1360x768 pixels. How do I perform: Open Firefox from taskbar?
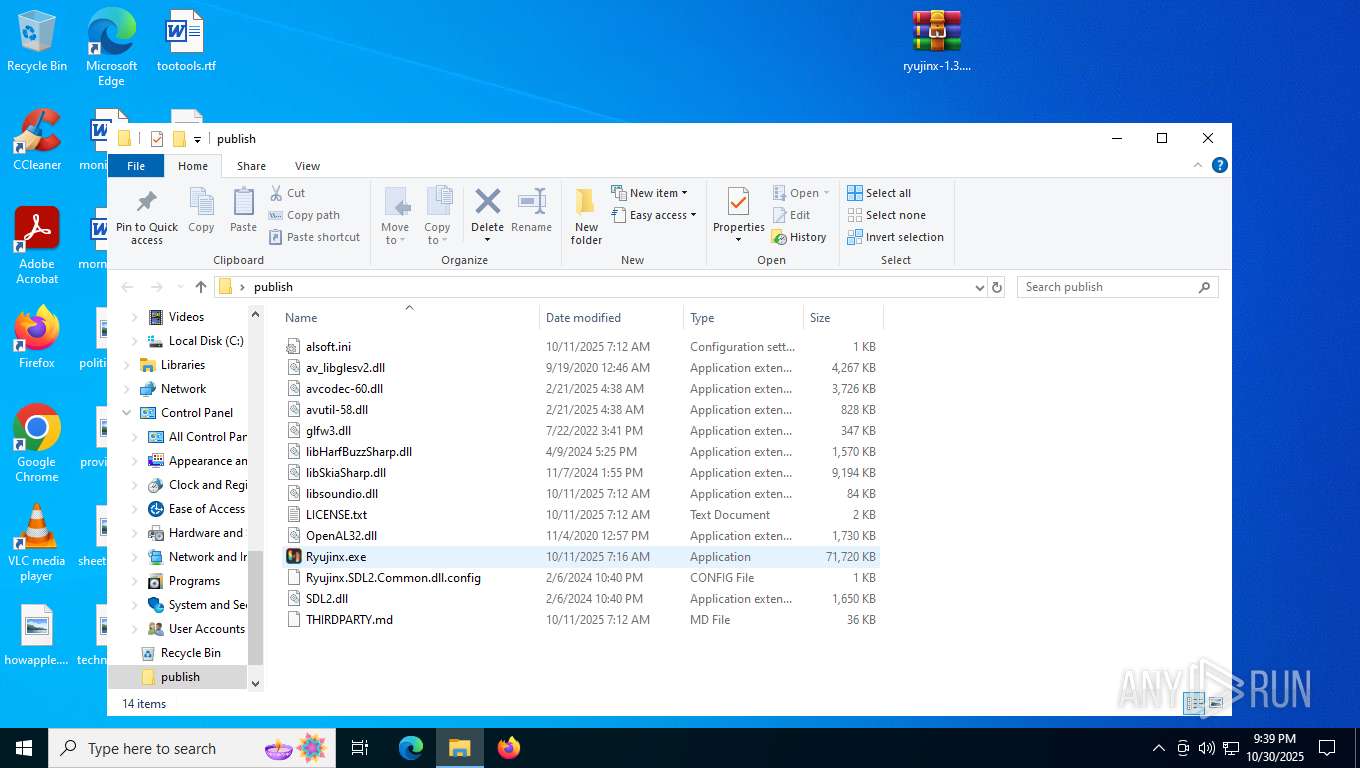(509, 748)
